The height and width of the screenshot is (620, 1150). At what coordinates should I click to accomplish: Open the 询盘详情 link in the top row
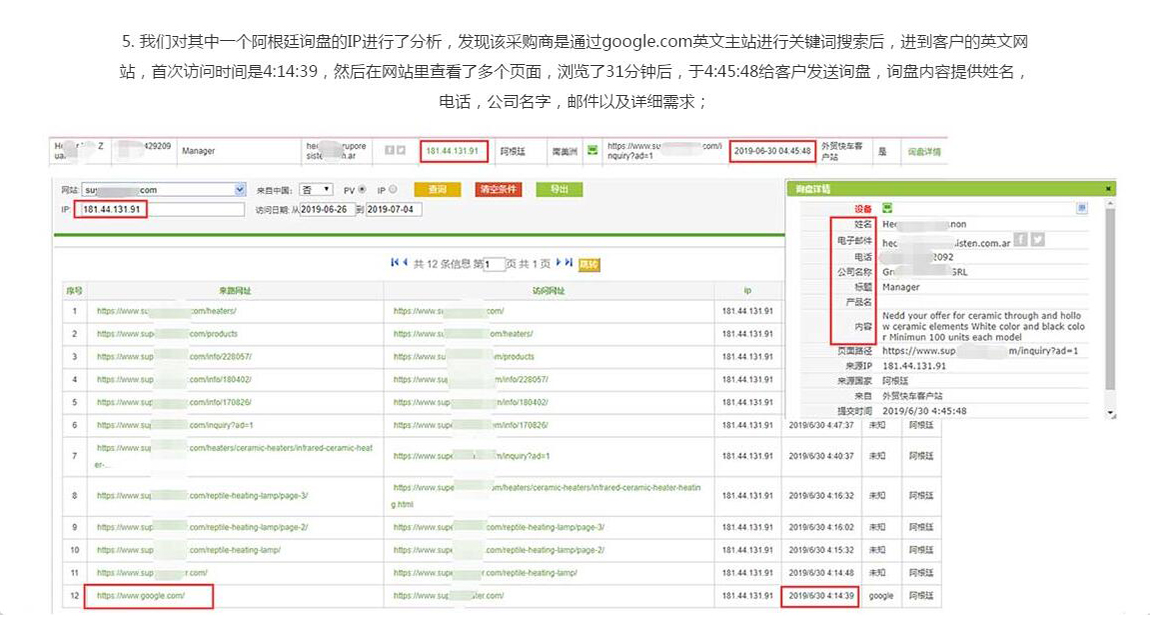(923, 151)
